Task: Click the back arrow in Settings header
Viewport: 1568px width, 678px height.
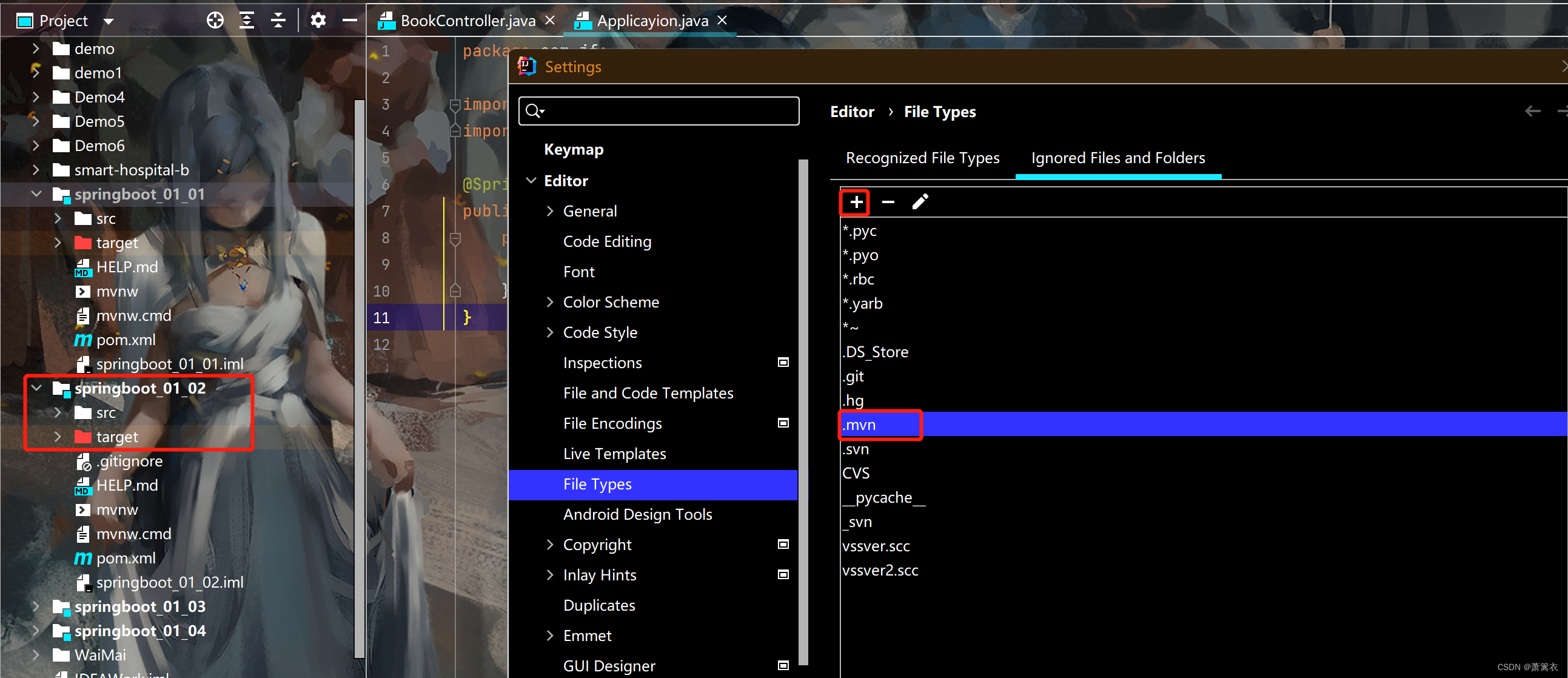Action: pyautogui.click(x=1531, y=112)
